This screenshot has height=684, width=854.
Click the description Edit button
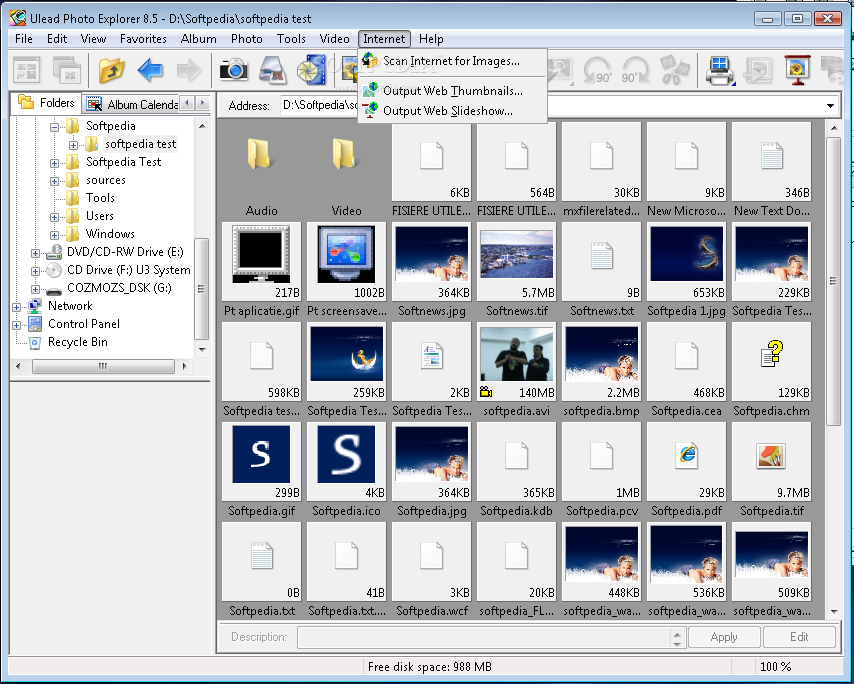coord(799,637)
